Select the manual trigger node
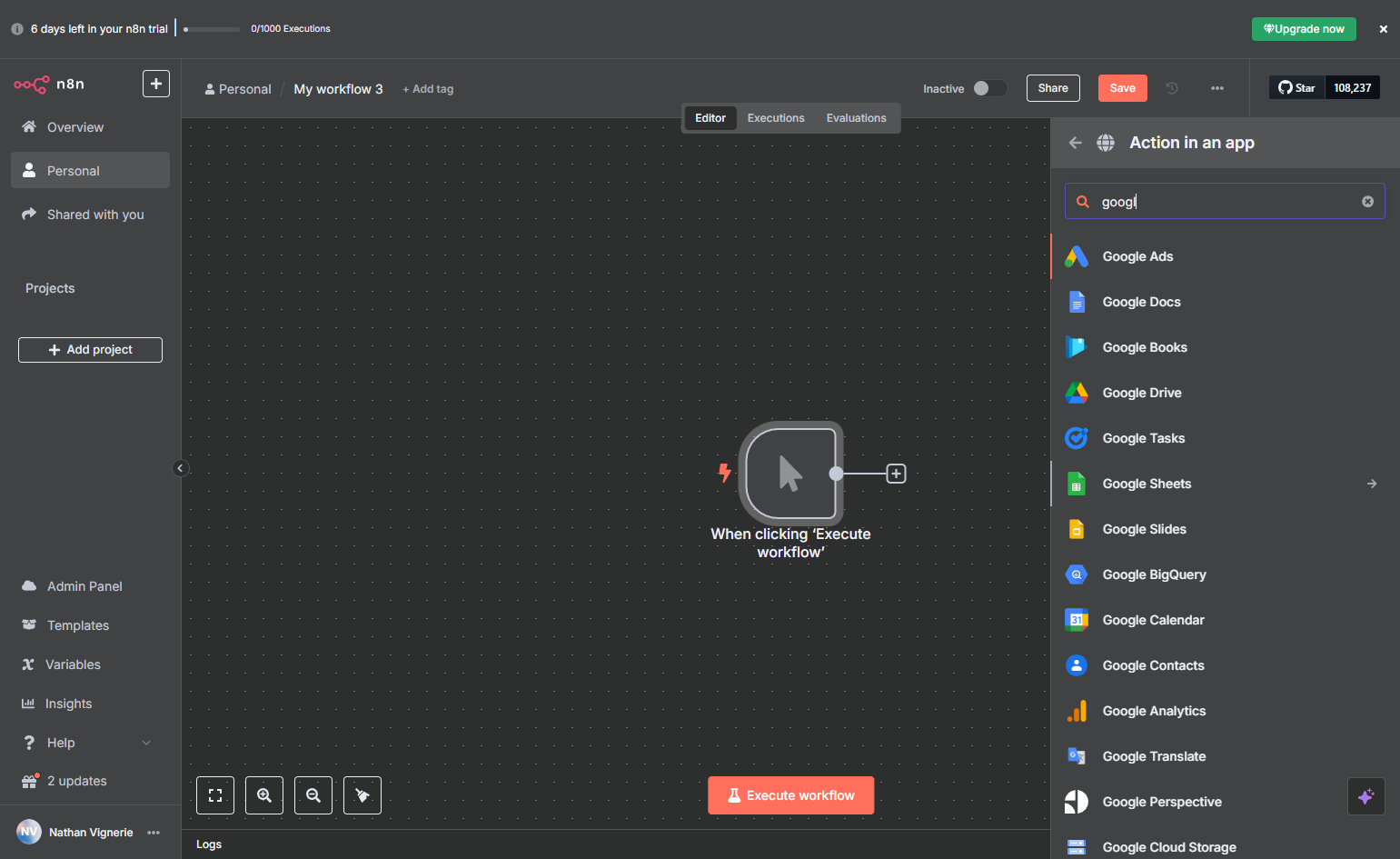This screenshot has height=859, width=1400. [x=790, y=474]
